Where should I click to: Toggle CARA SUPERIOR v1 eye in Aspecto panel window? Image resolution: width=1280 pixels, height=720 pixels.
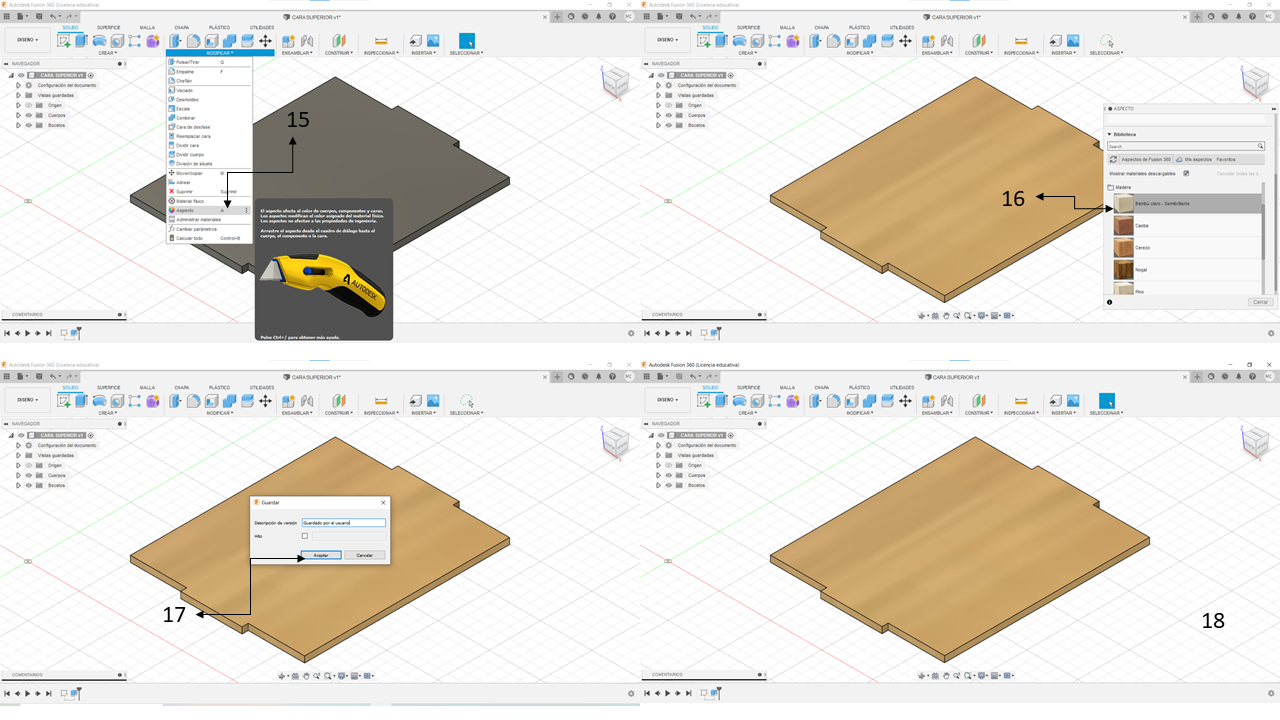(x=661, y=75)
